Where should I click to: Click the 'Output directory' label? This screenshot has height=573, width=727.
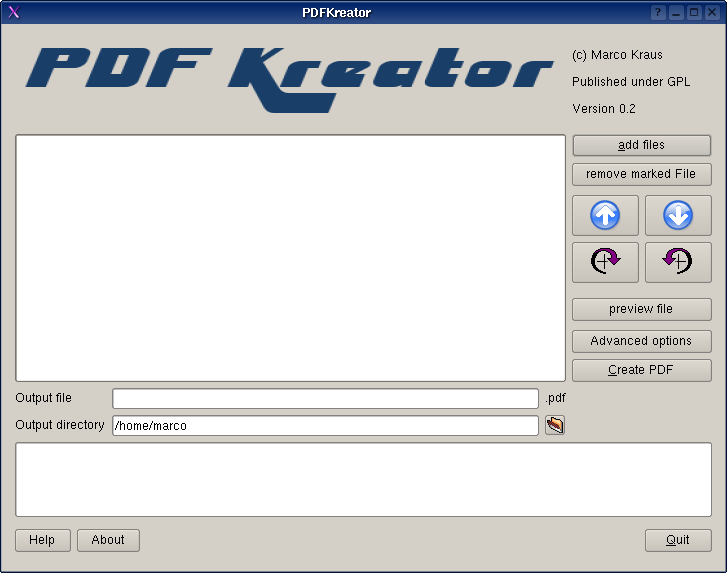[x=60, y=425]
